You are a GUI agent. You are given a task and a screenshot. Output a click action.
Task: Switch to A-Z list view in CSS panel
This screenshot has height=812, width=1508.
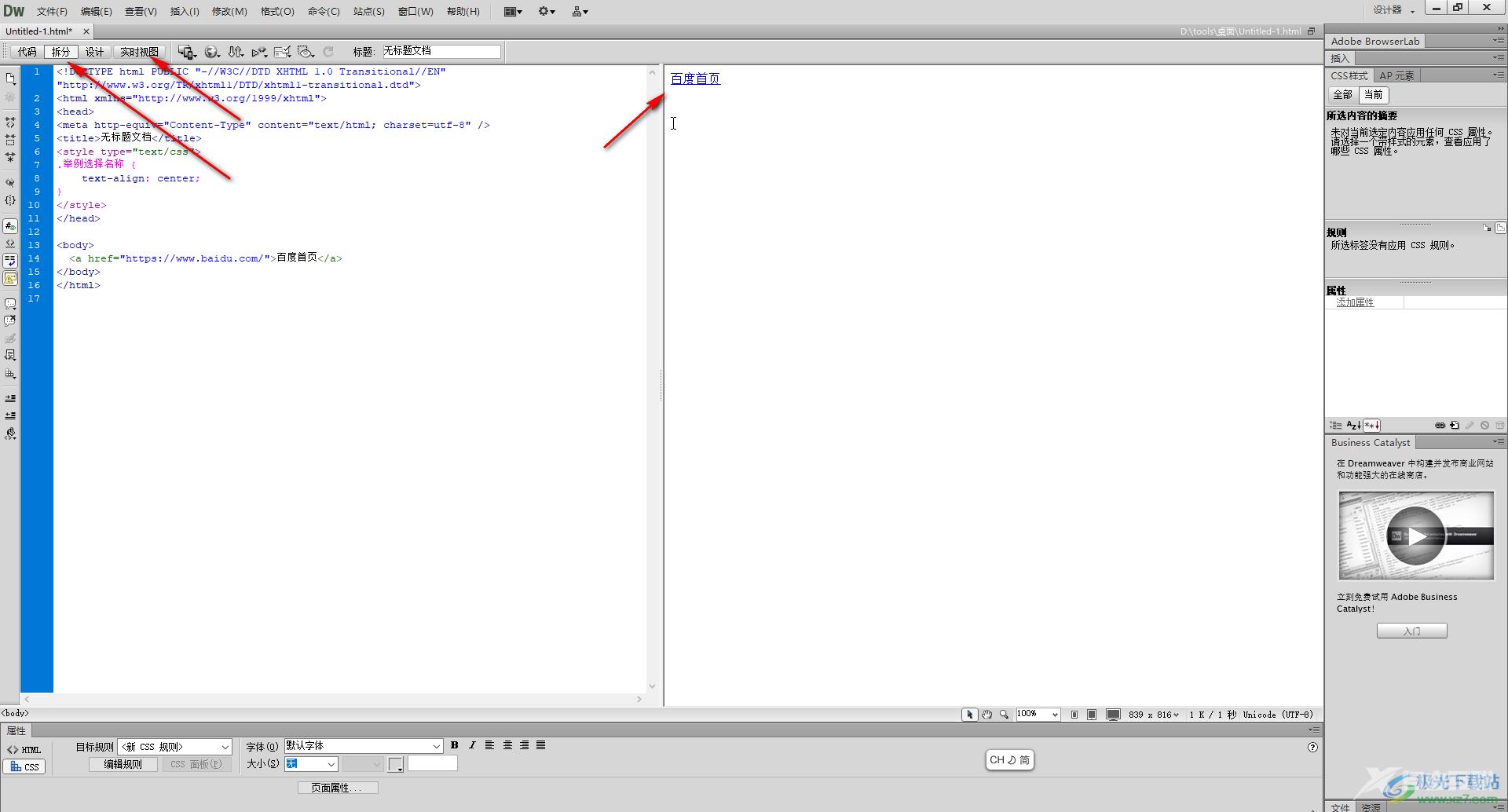(1353, 426)
